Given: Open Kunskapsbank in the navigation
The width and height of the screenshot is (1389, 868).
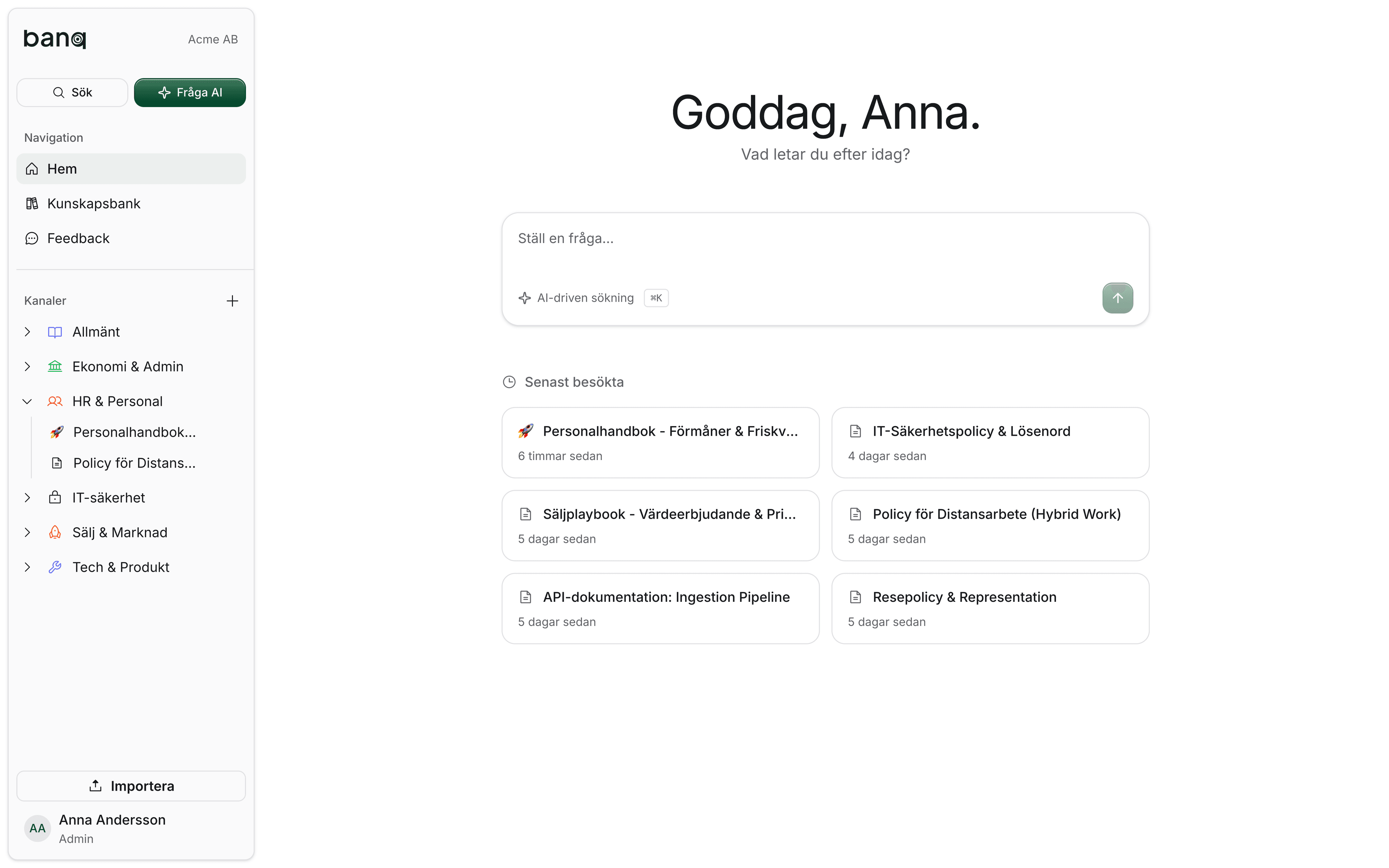Looking at the screenshot, I should coord(94,204).
